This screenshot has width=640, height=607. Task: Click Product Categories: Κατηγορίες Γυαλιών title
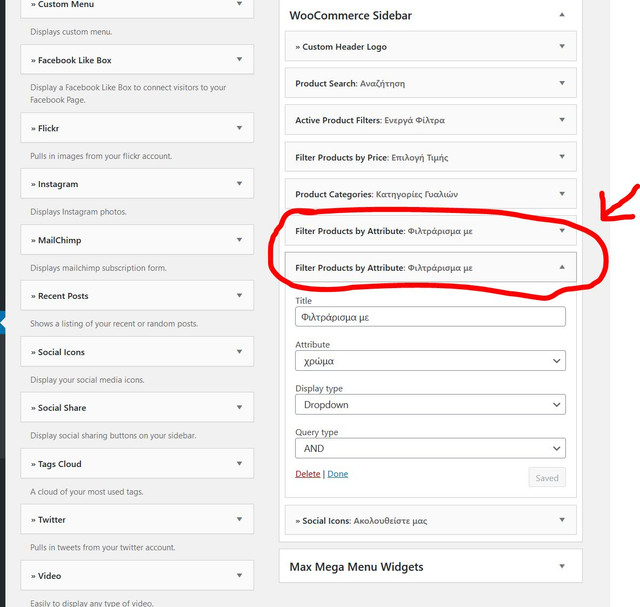click(x=377, y=194)
